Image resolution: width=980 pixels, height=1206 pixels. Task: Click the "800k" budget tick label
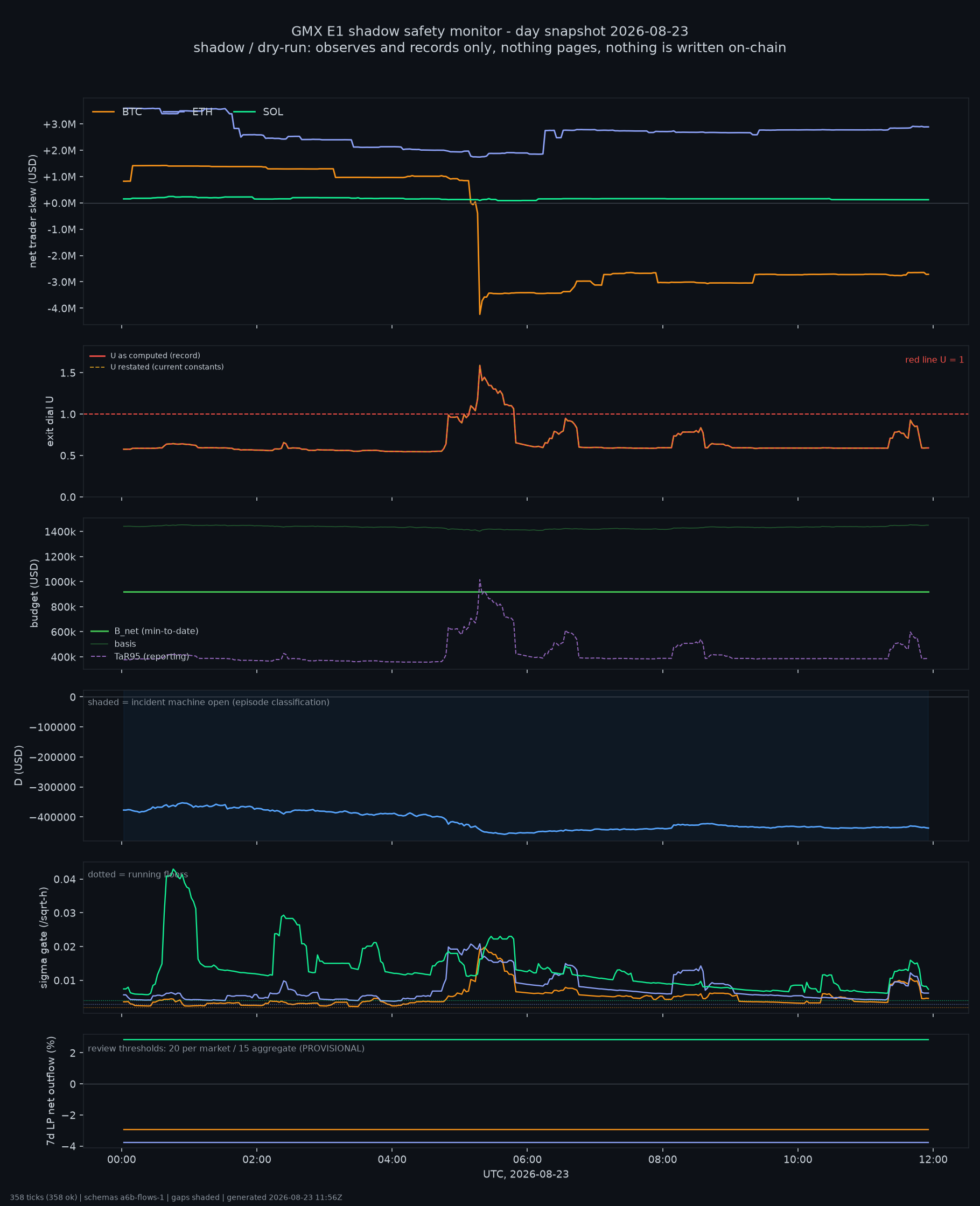[63, 607]
